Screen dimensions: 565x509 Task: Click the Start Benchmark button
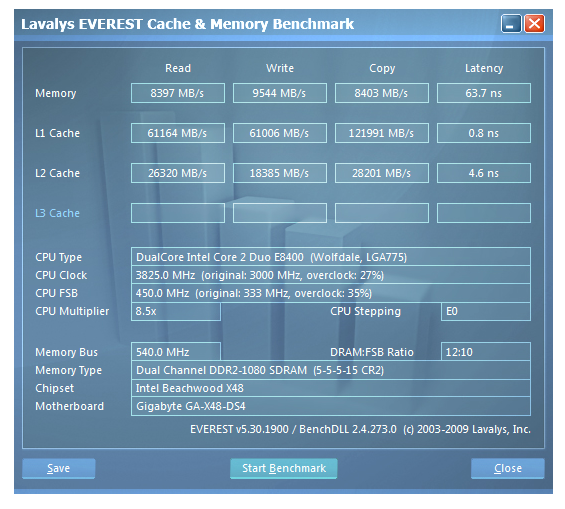point(284,468)
